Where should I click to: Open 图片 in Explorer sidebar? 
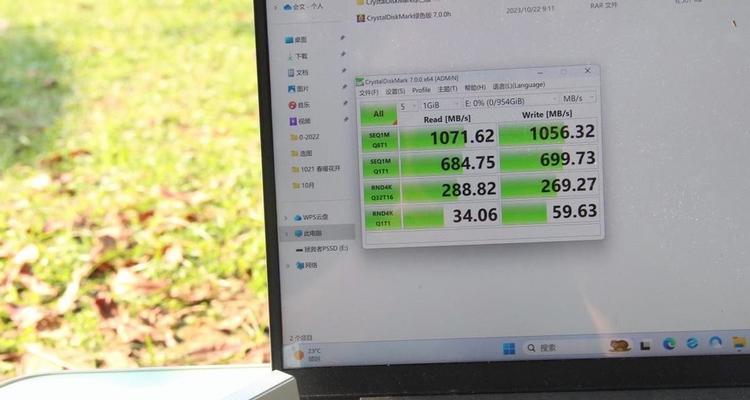point(299,89)
